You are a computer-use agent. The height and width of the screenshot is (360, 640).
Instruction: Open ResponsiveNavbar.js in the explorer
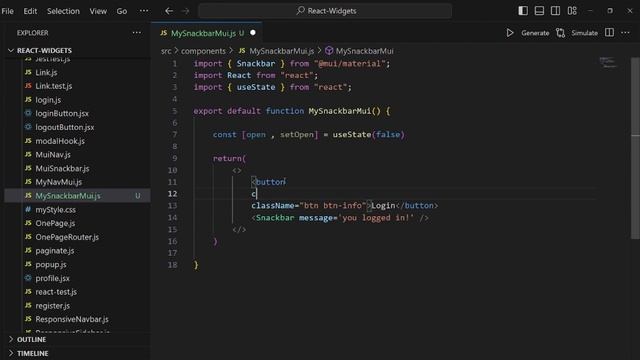click(72, 320)
